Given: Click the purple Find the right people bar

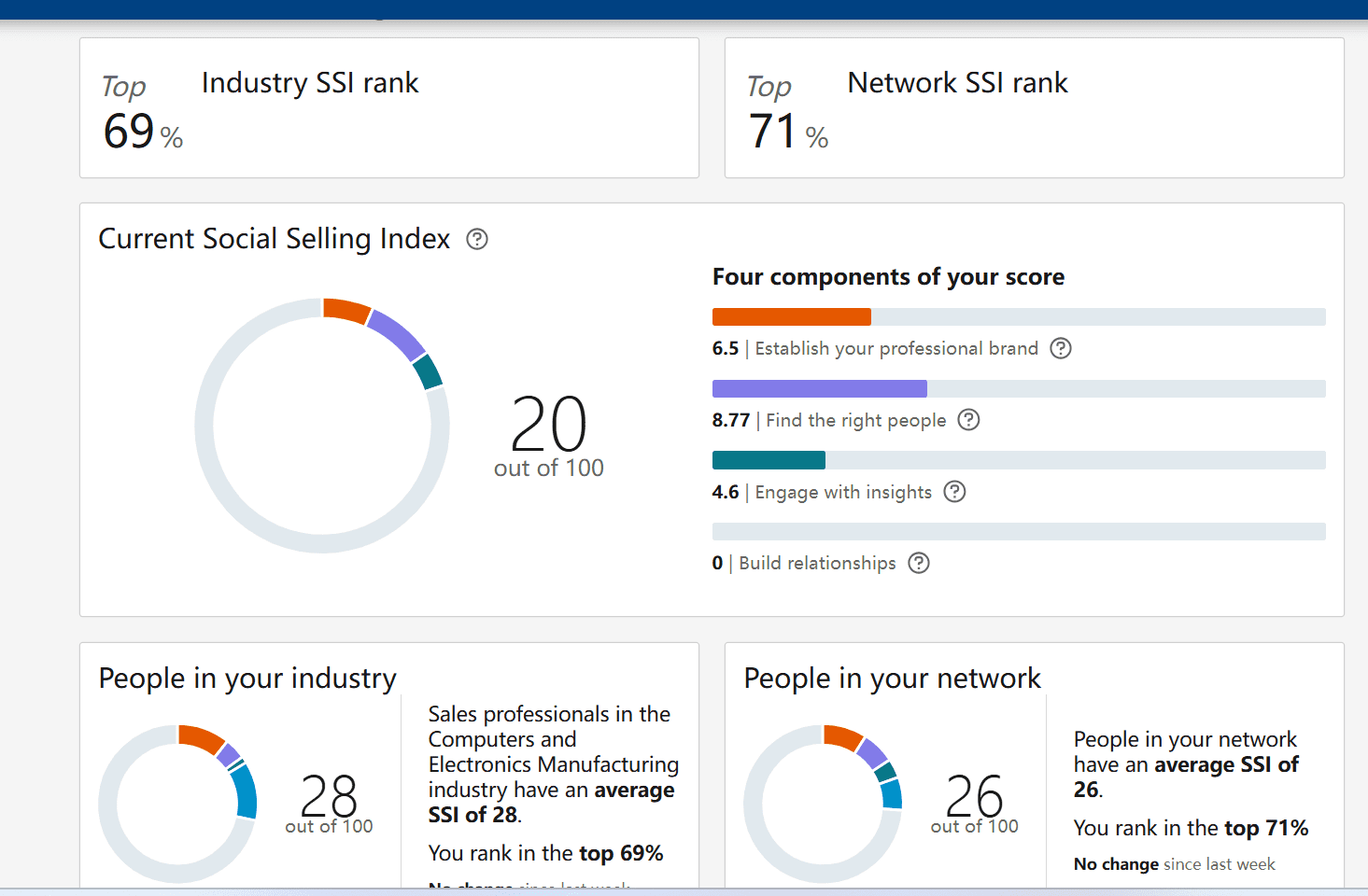Looking at the screenshot, I should (x=820, y=388).
